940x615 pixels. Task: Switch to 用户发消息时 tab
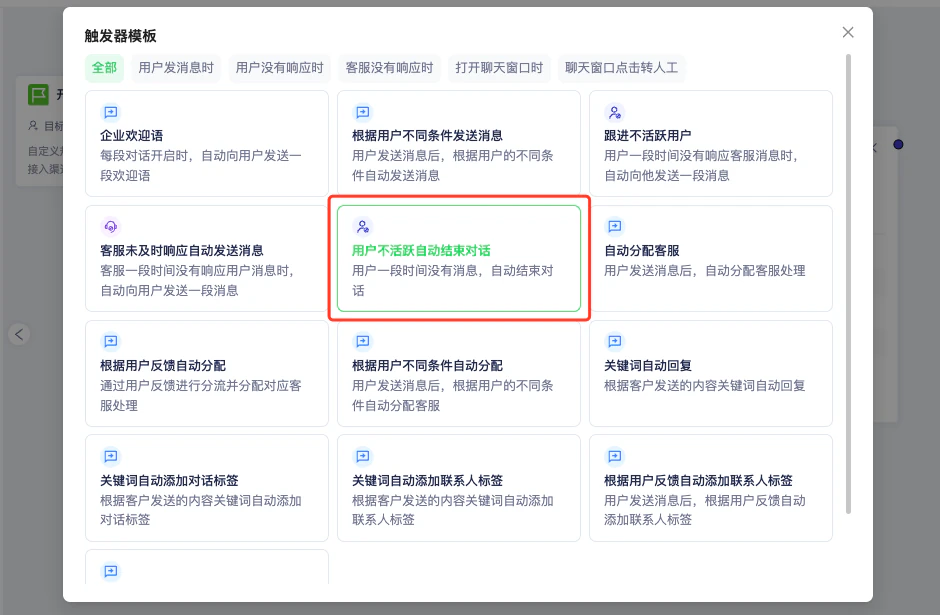[176, 68]
